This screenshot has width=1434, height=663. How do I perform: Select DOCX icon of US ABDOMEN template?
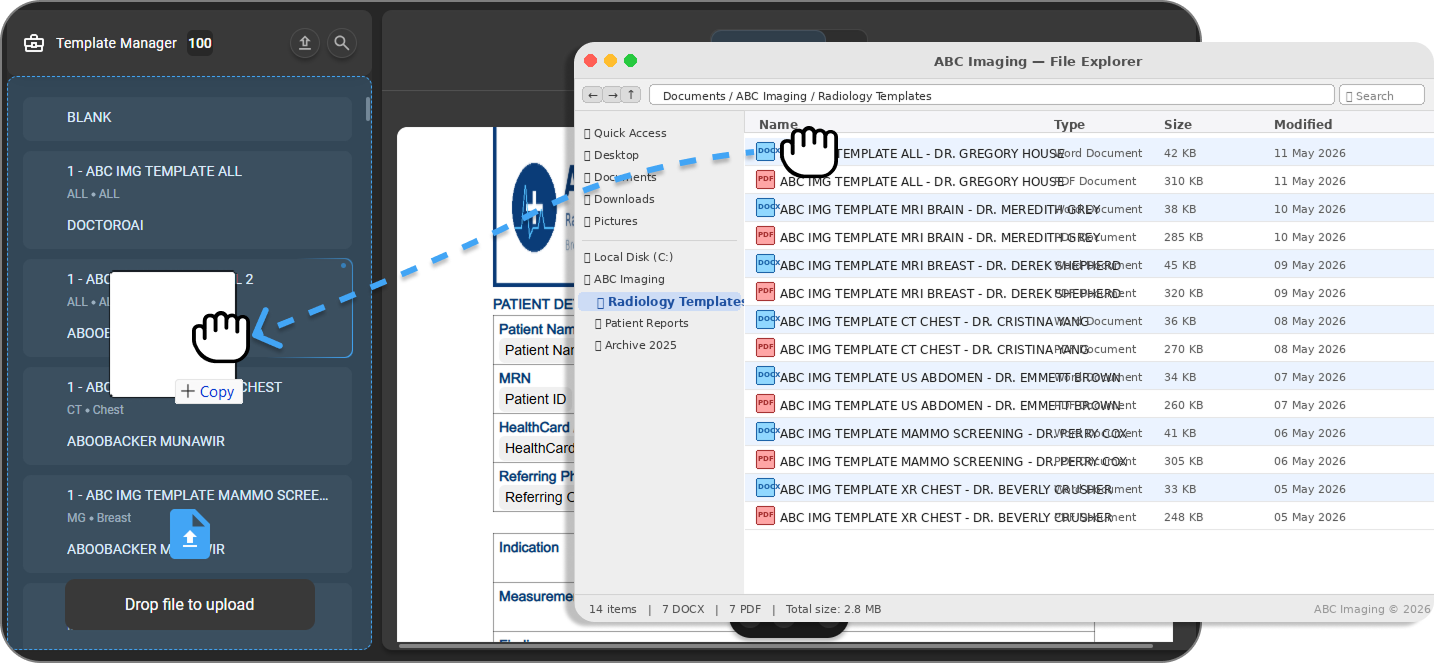[765, 376]
